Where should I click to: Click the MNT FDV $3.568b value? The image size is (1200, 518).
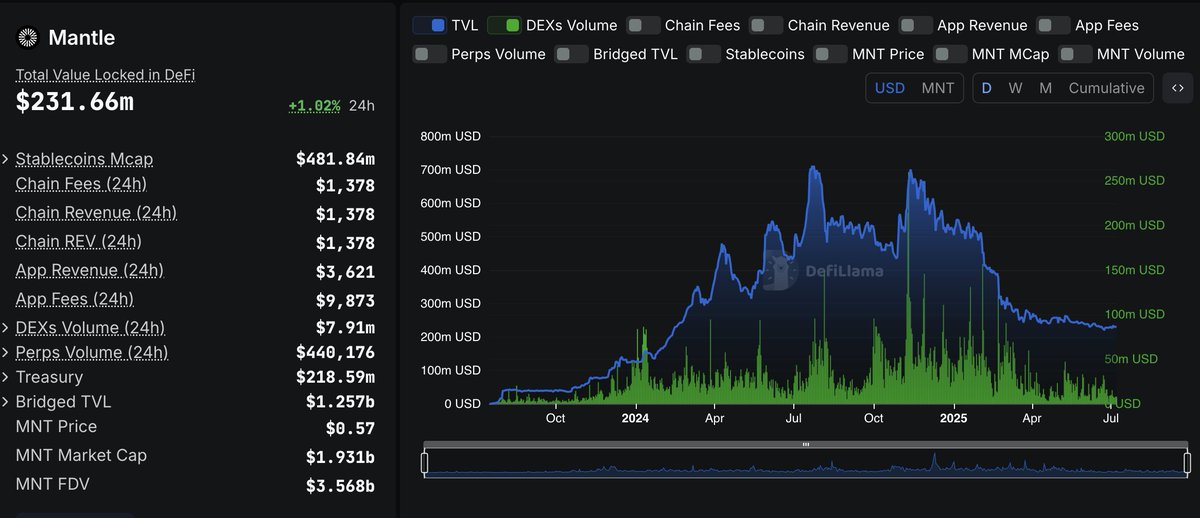341,486
